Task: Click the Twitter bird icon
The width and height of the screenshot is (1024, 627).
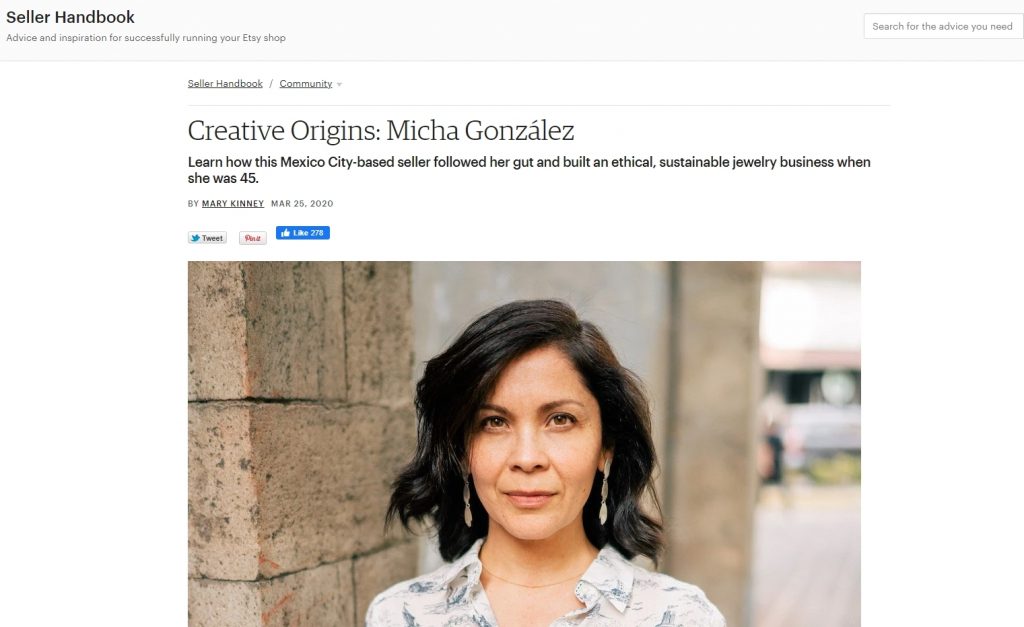Action: coord(195,238)
